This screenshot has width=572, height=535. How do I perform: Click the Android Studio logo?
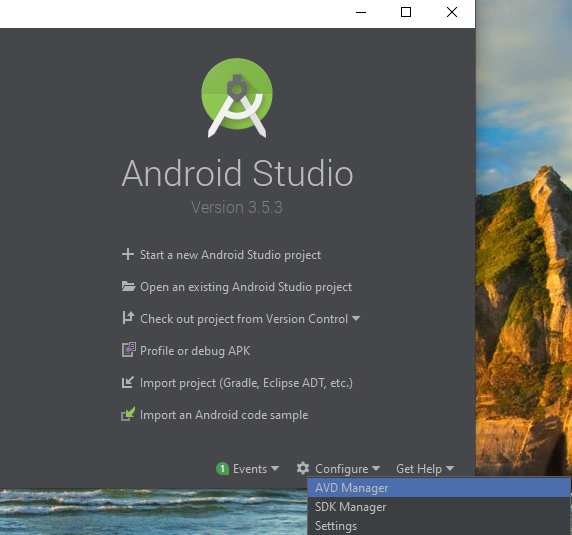pyautogui.click(x=237, y=98)
